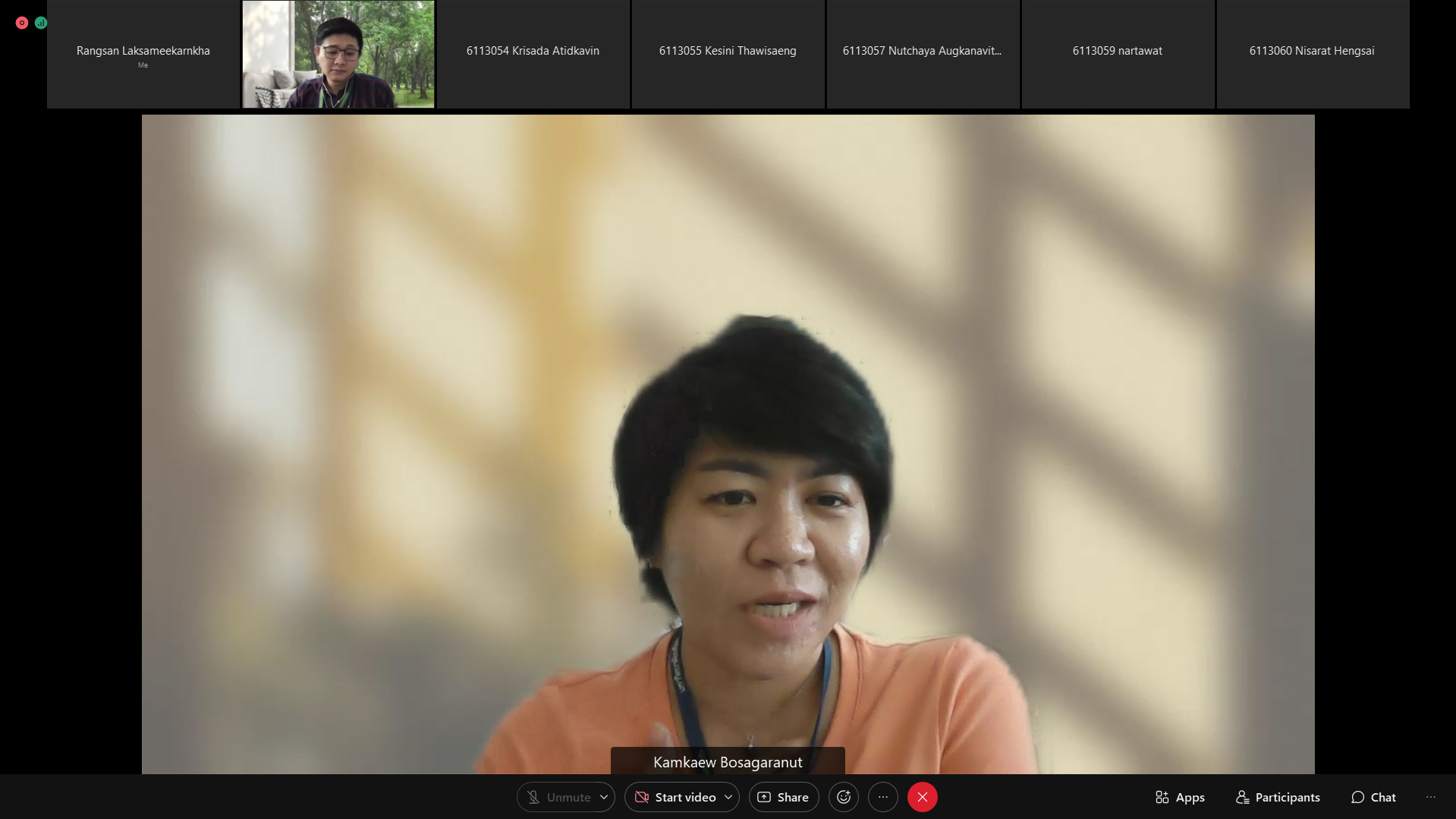
Task: Click the far-right panel options ellipsis
Action: click(1430, 797)
